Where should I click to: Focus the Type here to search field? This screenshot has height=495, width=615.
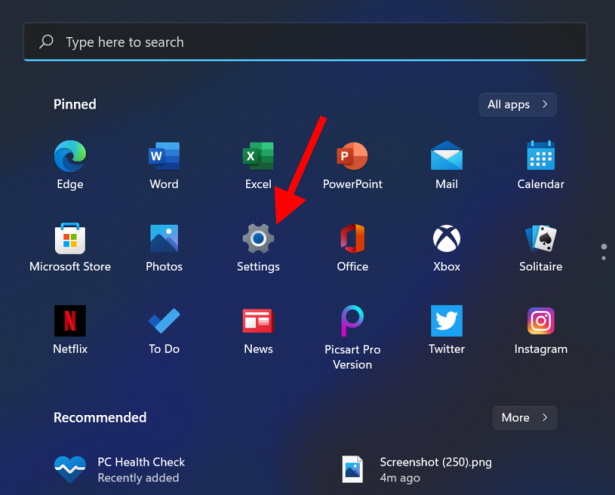305,42
